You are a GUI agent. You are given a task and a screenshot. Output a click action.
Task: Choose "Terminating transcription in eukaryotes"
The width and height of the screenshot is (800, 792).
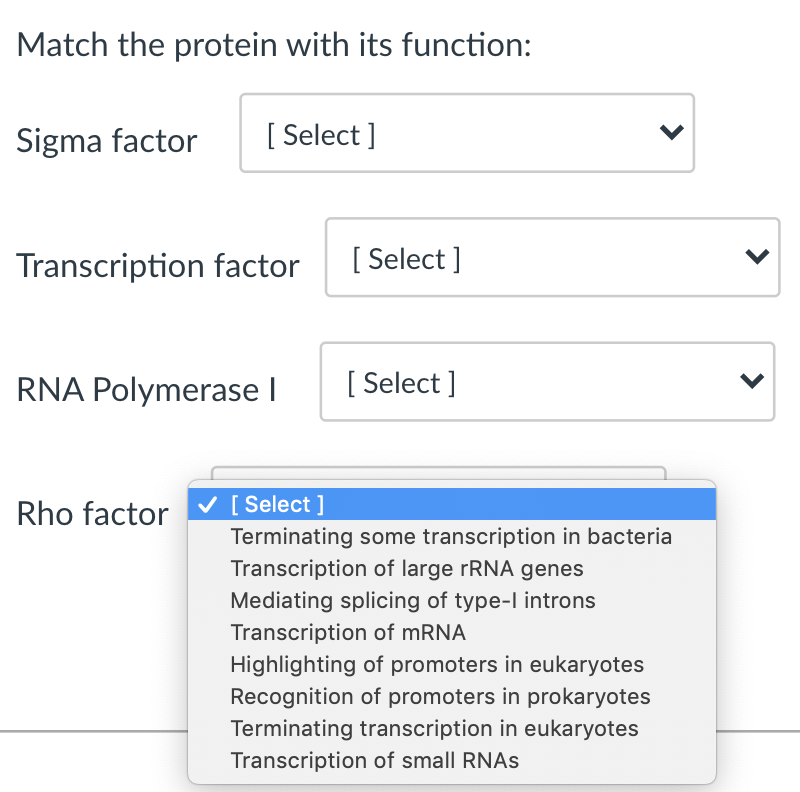click(434, 729)
